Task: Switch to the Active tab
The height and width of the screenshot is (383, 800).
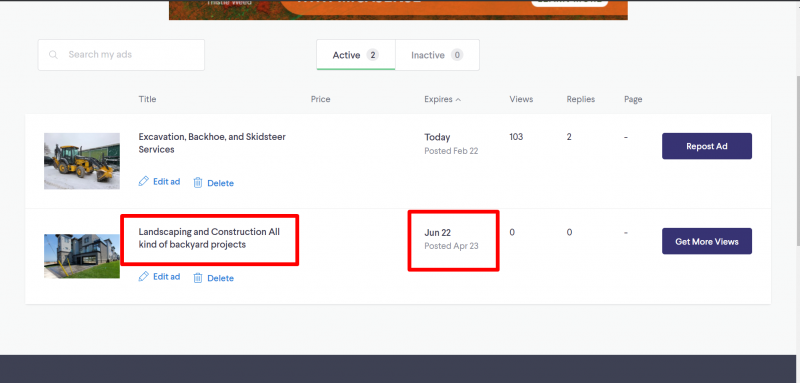Action: point(356,55)
